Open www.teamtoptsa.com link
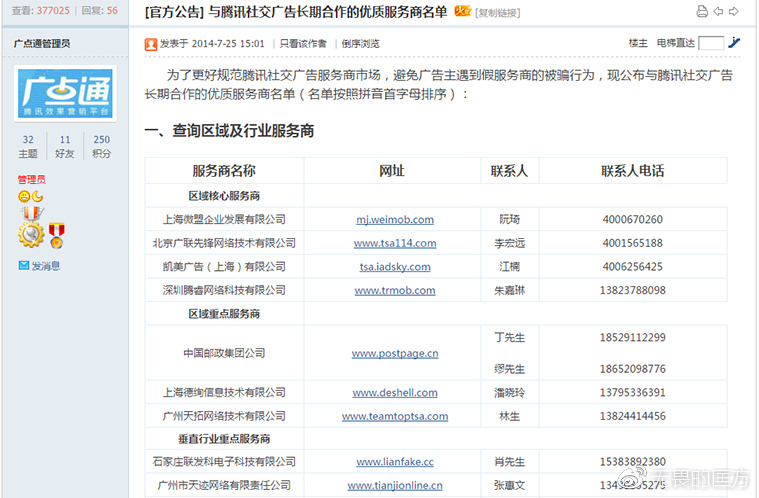Image resolution: width=759 pixels, height=498 pixels. click(395, 416)
